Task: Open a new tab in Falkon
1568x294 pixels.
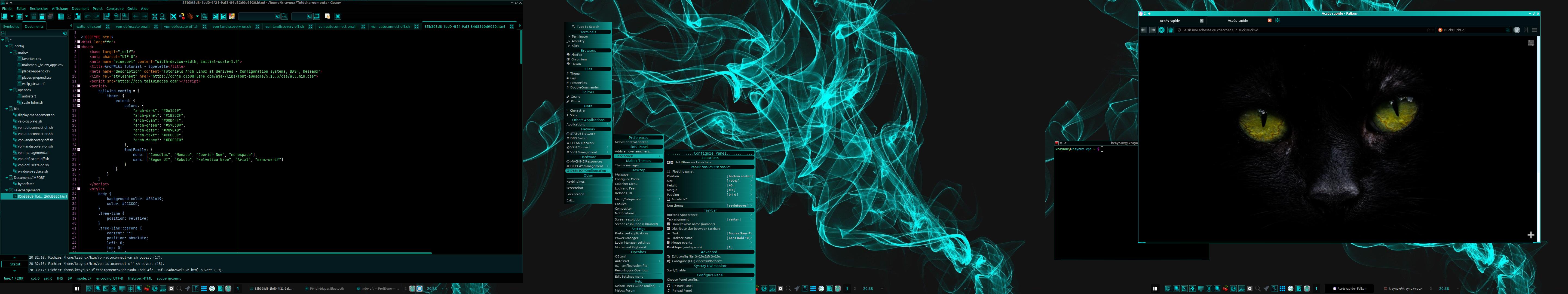Action: pos(1278,20)
